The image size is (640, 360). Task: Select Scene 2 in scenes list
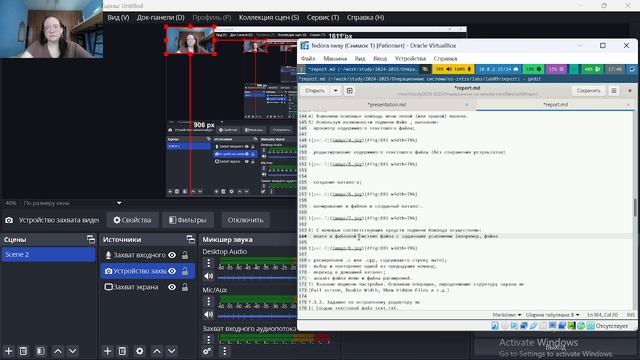48,254
